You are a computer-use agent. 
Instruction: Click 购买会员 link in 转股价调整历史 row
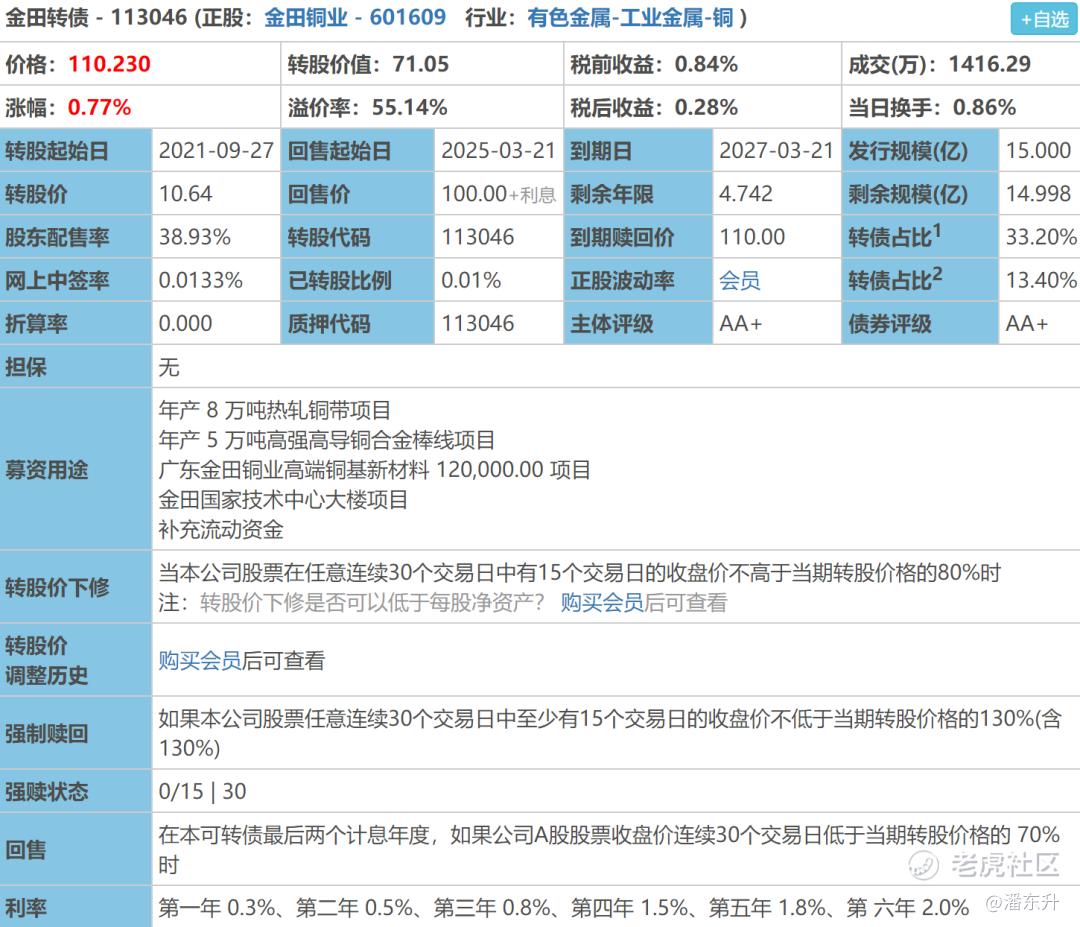200,660
